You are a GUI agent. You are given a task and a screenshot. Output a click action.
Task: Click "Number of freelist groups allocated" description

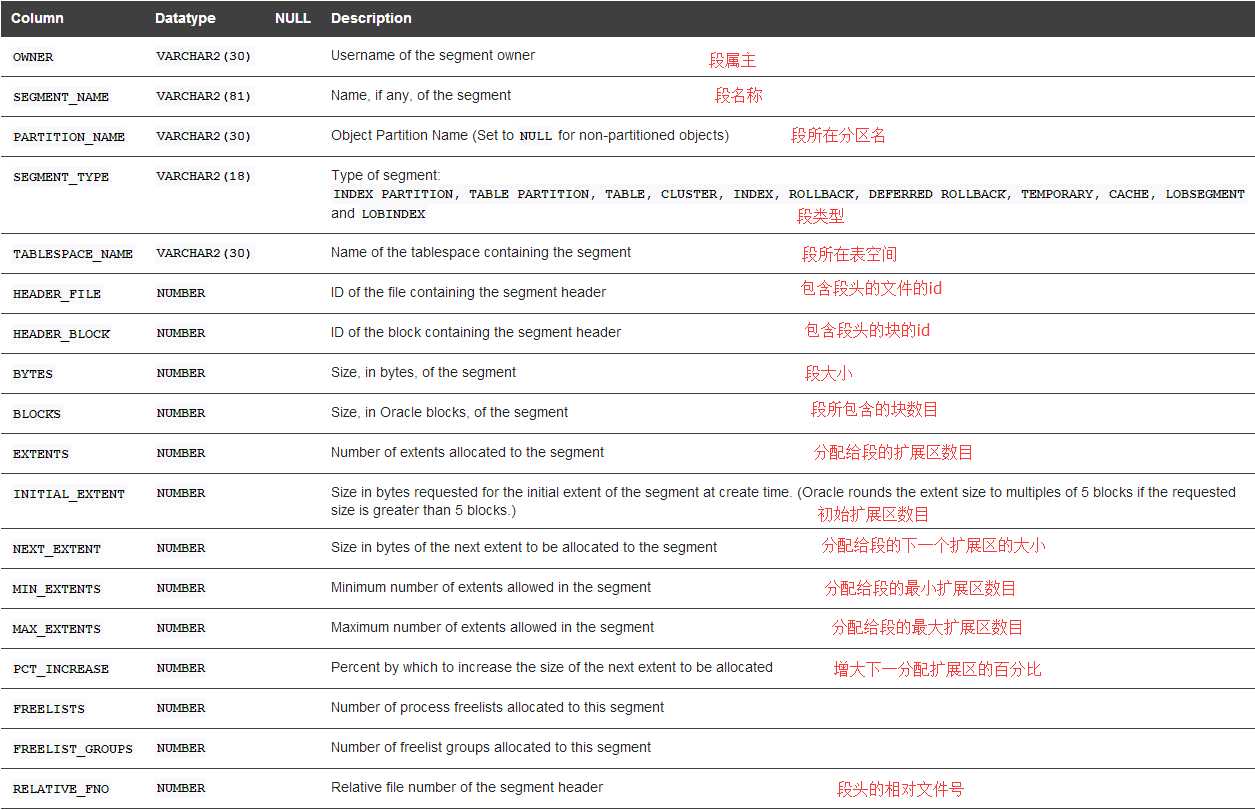tap(491, 747)
